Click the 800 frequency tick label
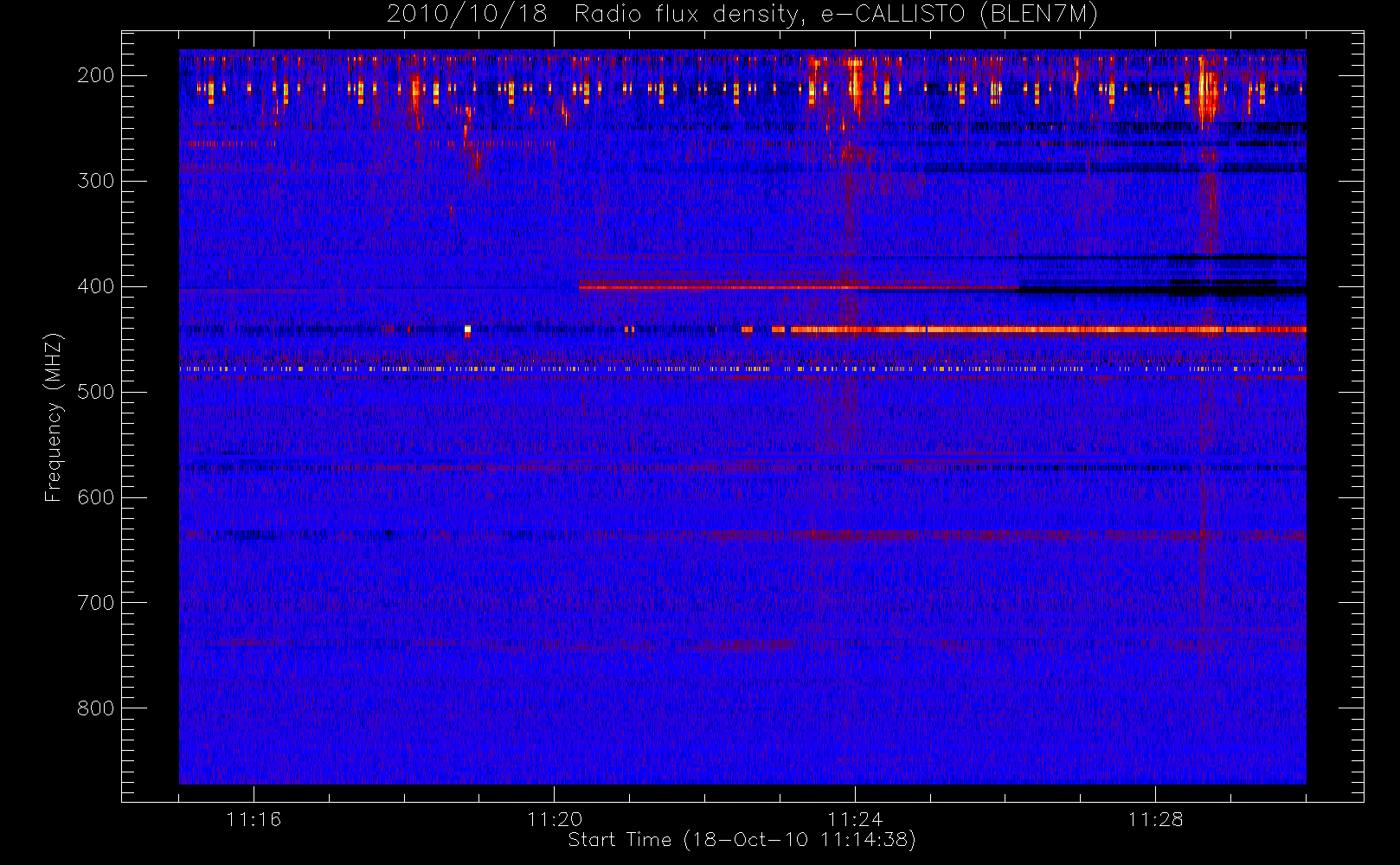The width and height of the screenshot is (1400, 865). point(95,708)
